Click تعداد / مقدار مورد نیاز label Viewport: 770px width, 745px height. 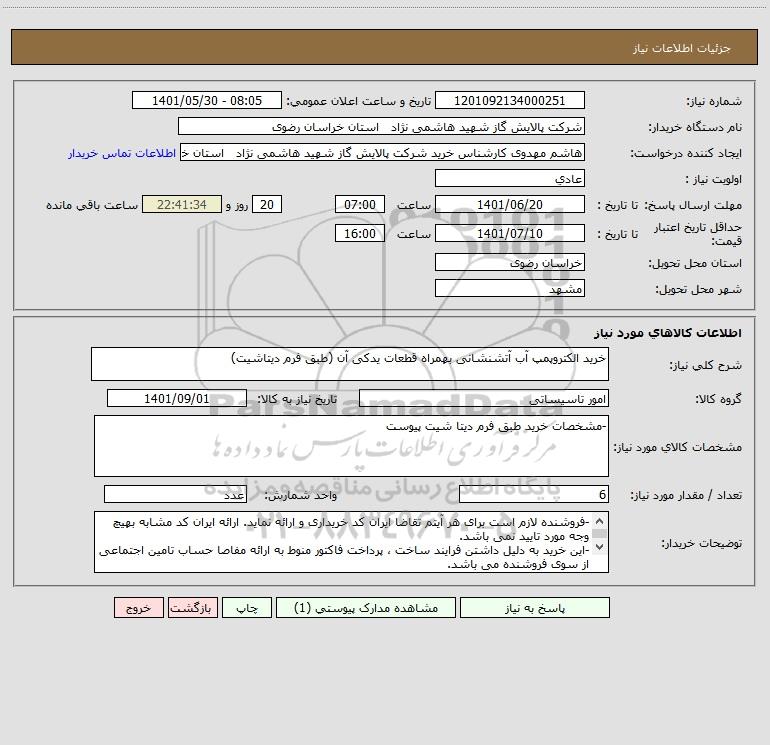point(686,496)
